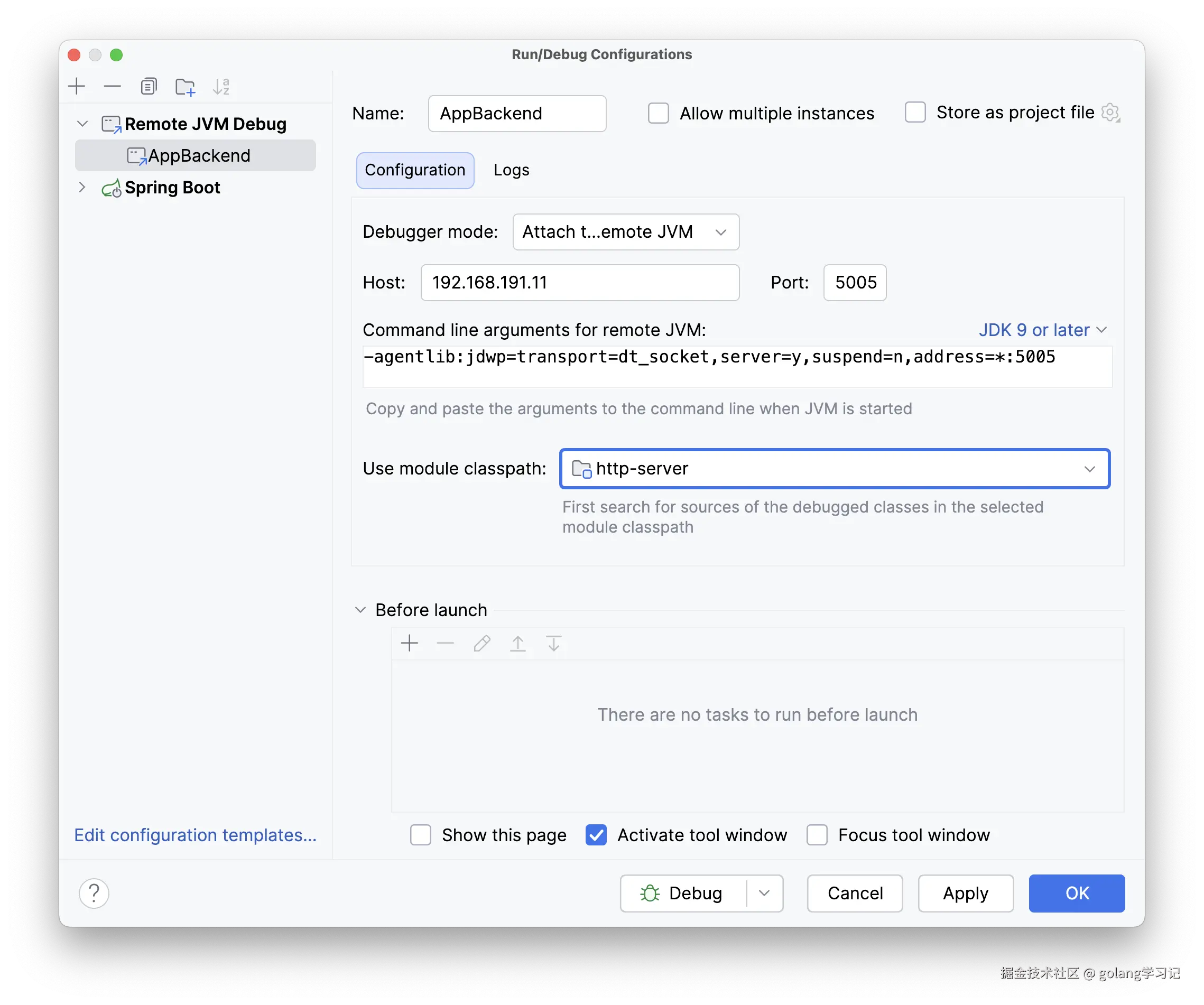Image resolution: width=1204 pixels, height=1005 pixels.
Task: Open Edit configuration templates
Action: coord(195,835)
